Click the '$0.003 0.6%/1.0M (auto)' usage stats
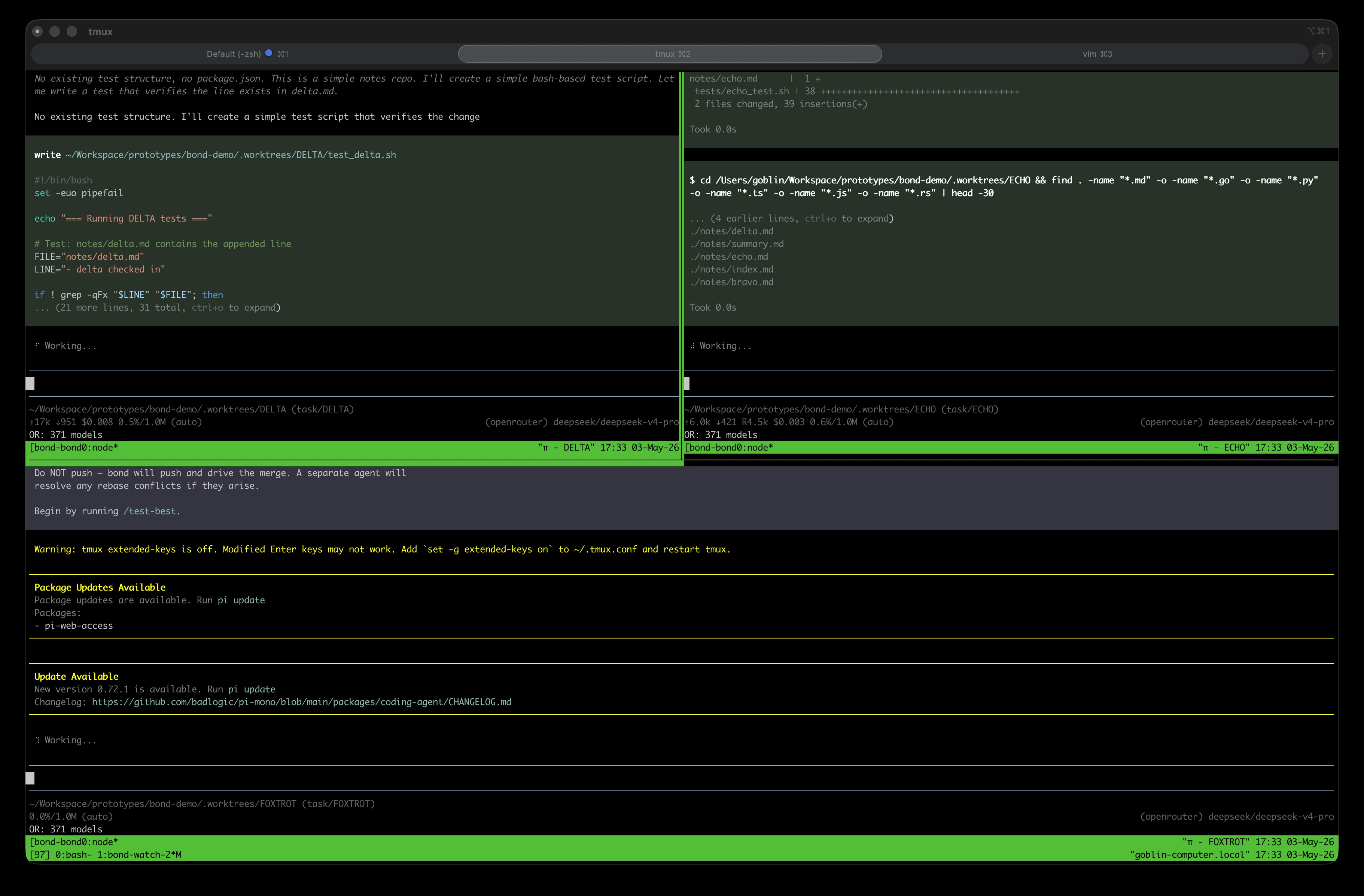The image size is (1364, 896). (833, 422)
